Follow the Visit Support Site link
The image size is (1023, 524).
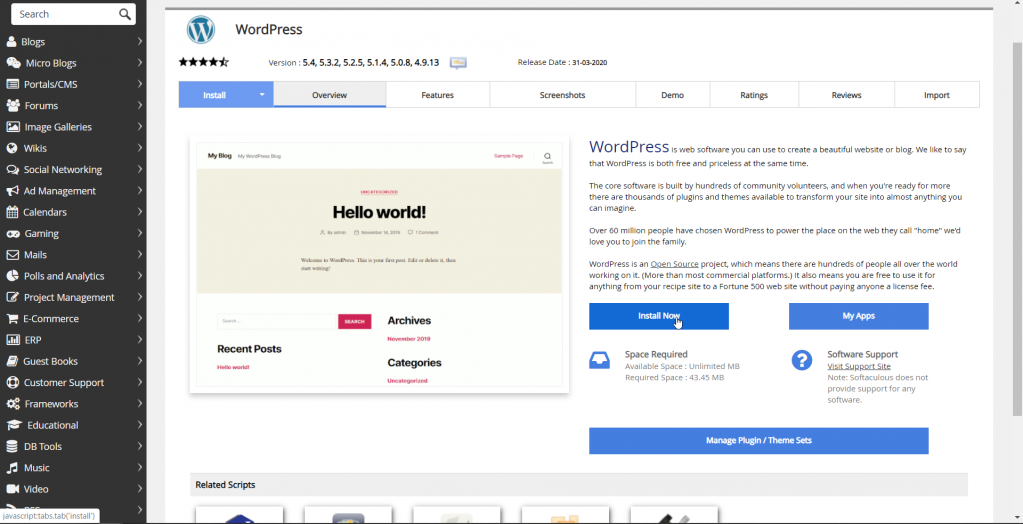(859, 366)
